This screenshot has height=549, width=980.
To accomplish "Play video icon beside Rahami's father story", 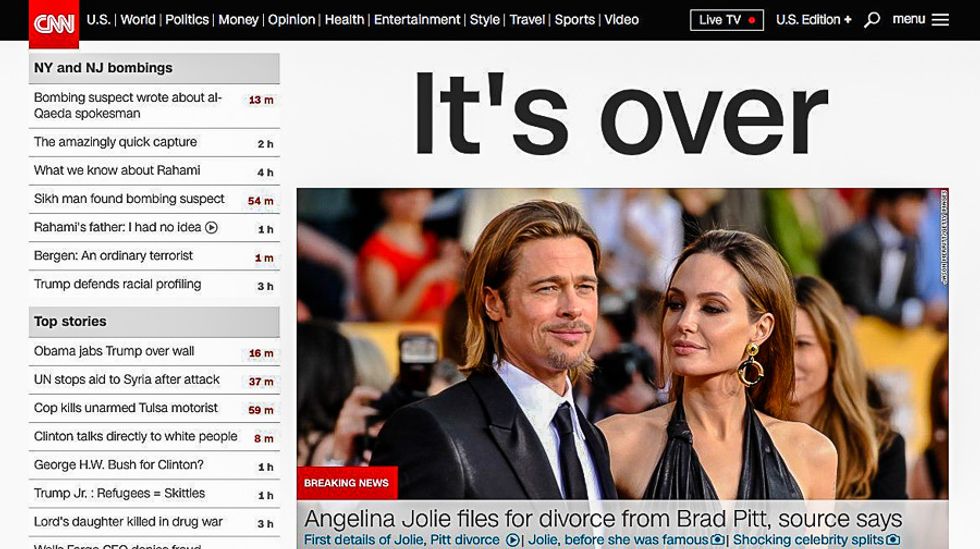I will [211, 228].
